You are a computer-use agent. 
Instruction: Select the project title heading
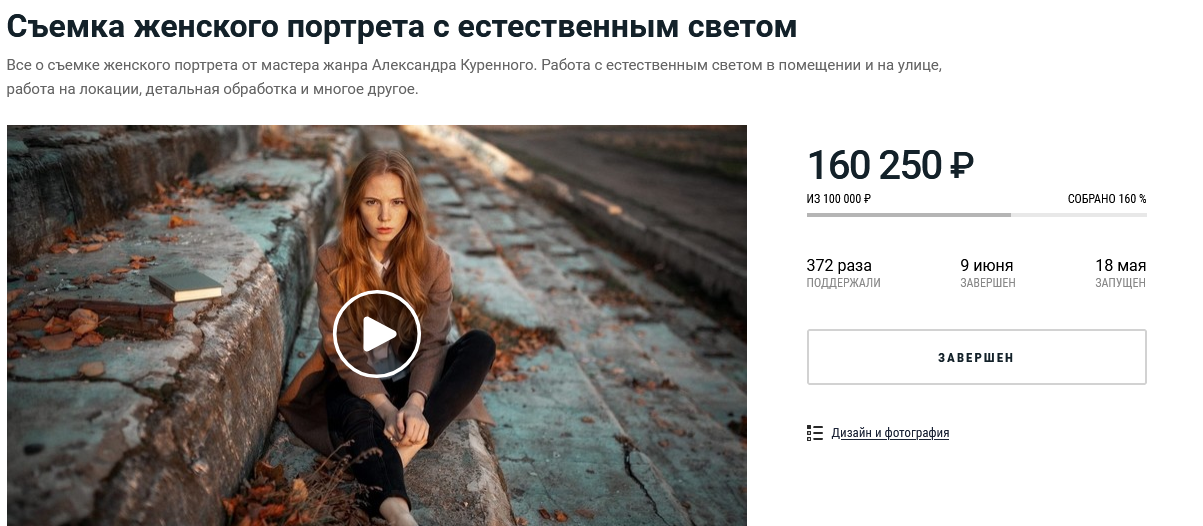(x=402, y=27)
